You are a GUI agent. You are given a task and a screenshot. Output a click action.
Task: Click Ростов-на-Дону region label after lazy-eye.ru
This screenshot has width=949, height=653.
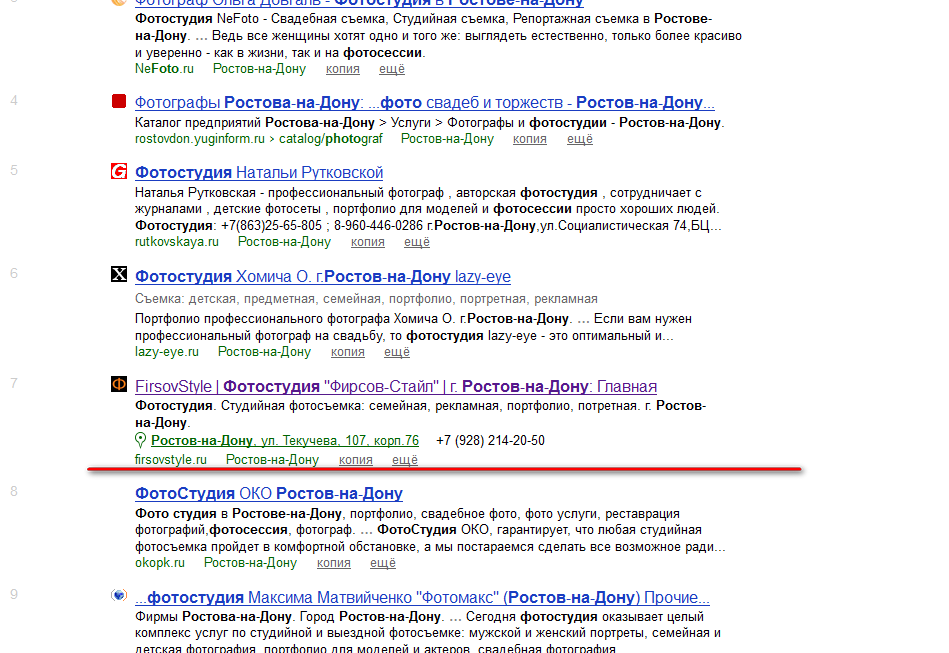[x=264, y=352]
